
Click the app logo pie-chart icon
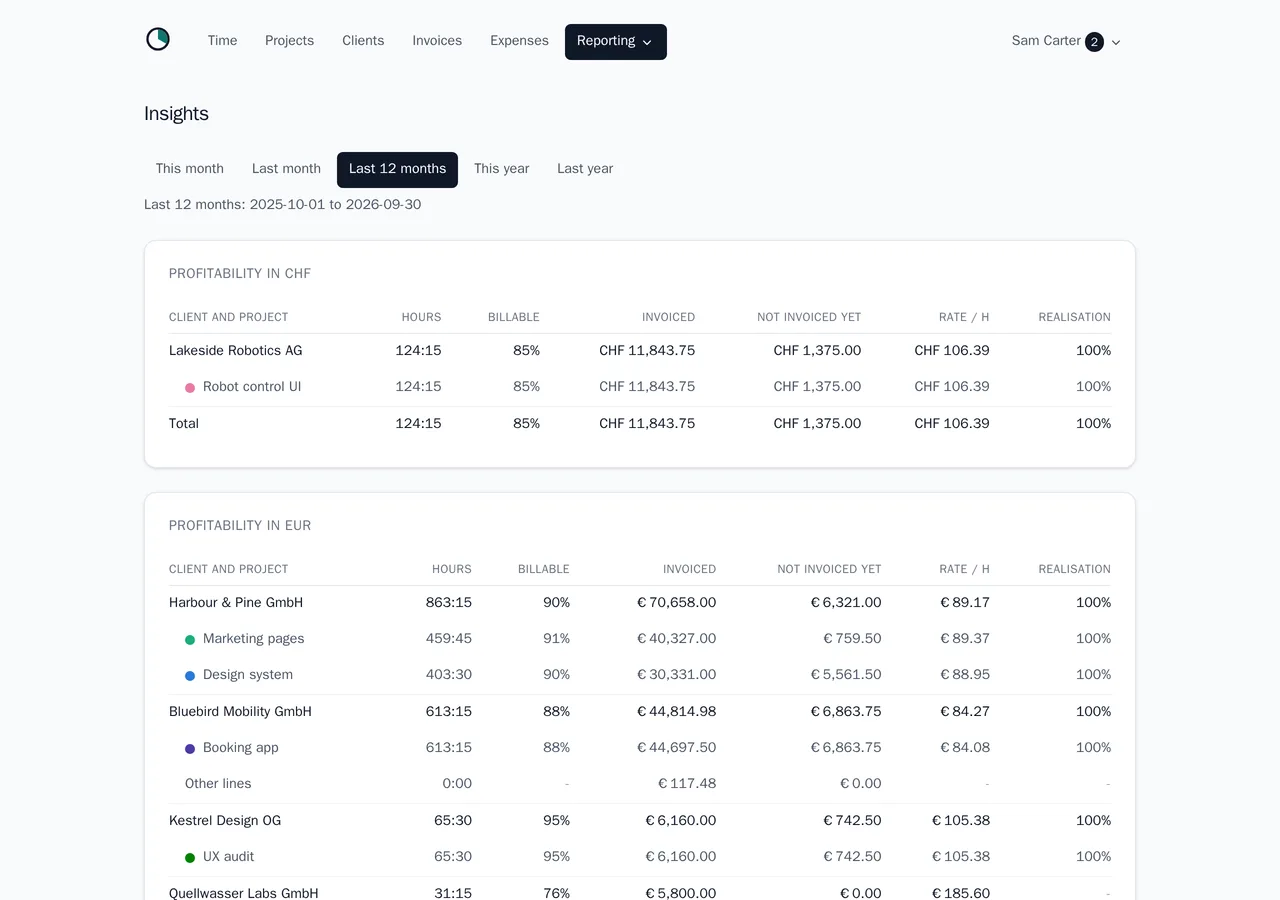(x=158, y=40)
